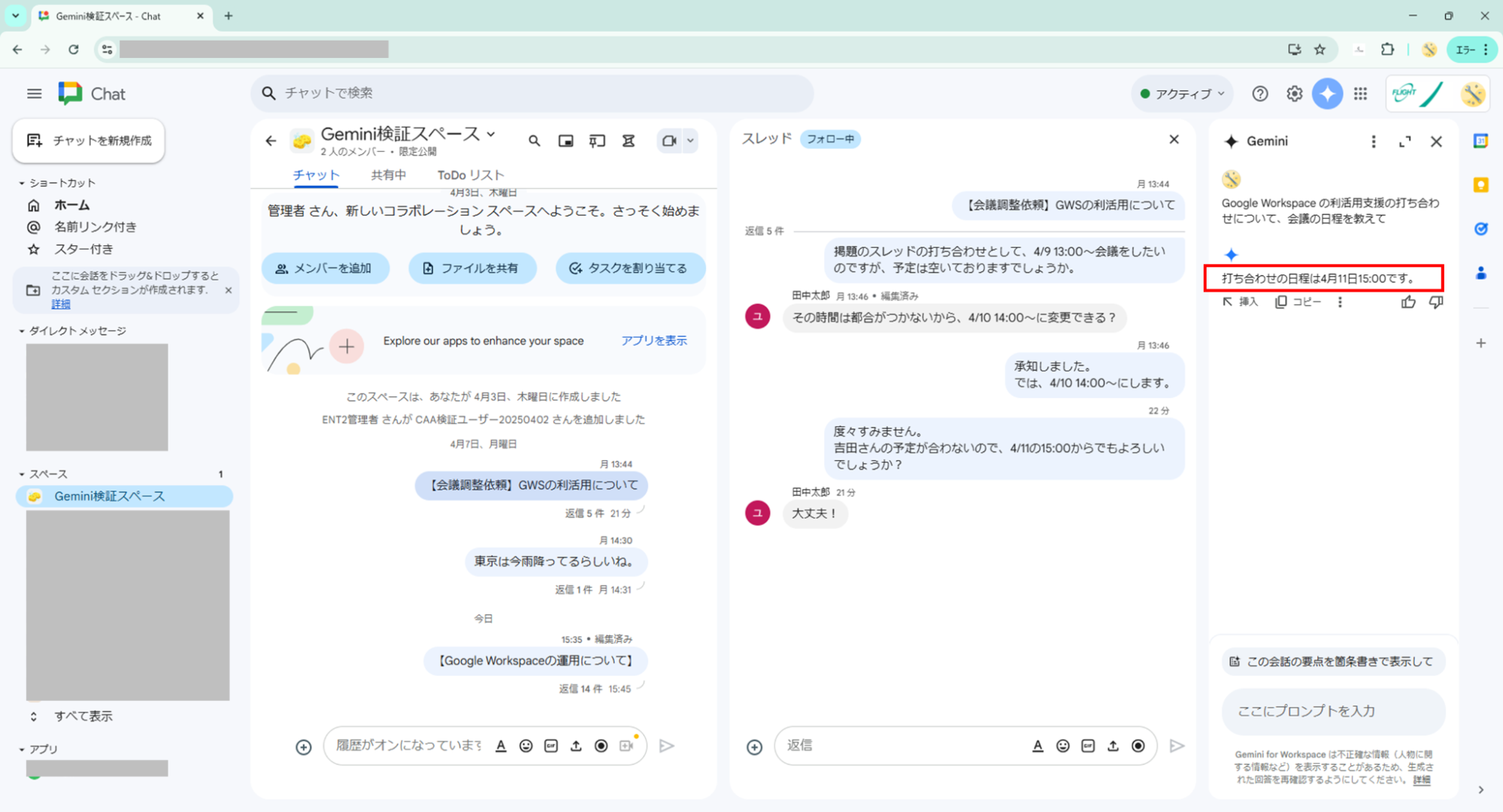
Task: Open スター付き starred shortcut
Action: click(83, 249)
